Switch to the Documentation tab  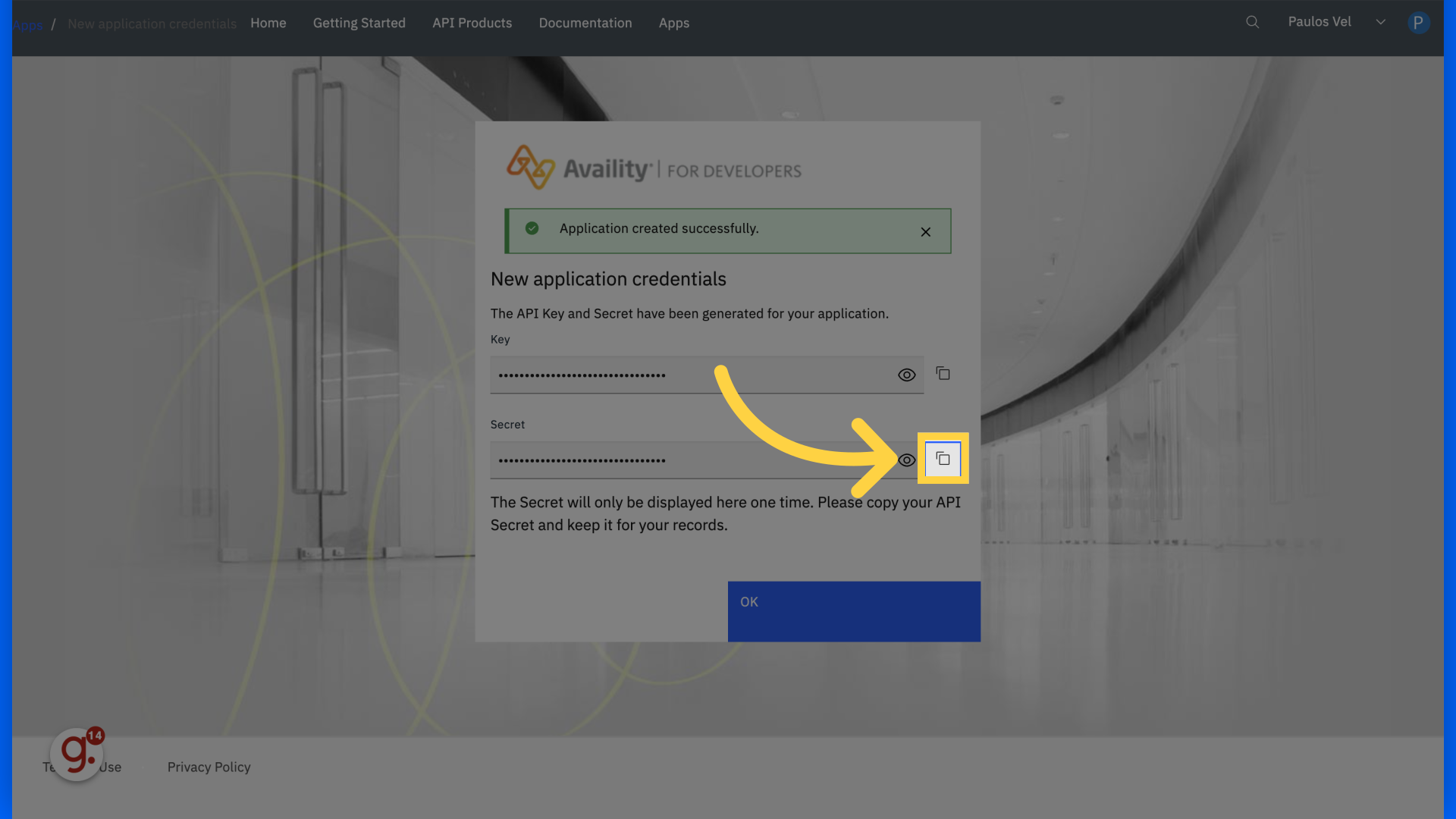click(585, 23)
